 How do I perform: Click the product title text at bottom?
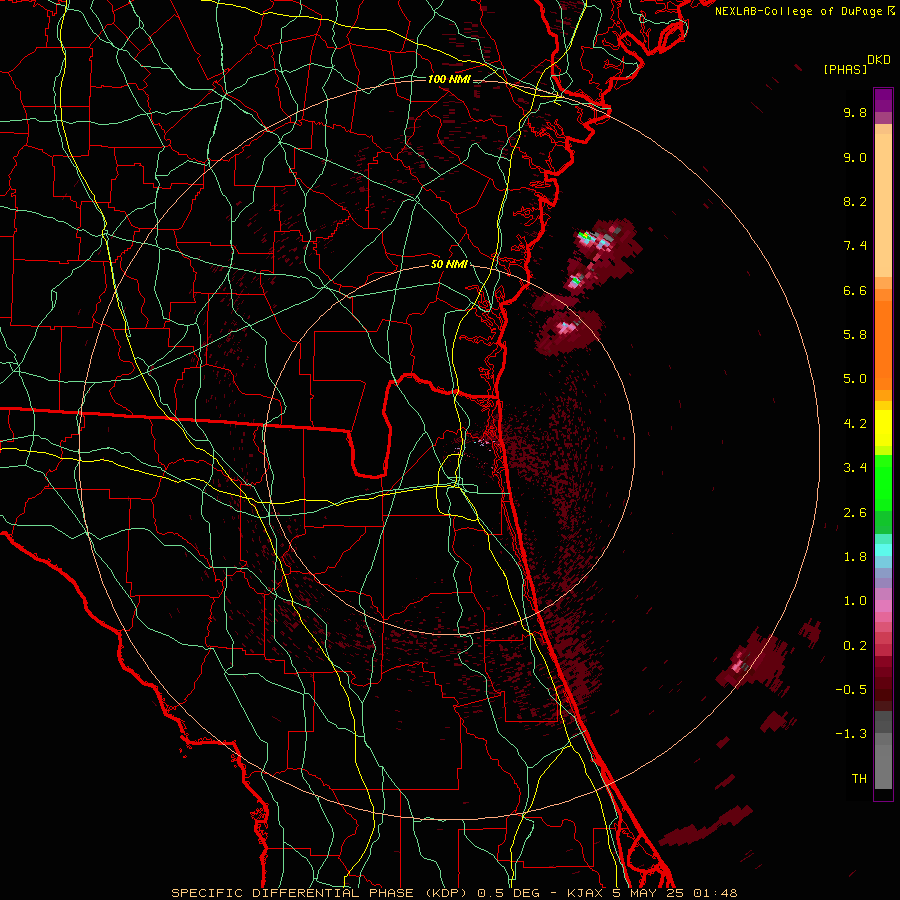(454, 893)
